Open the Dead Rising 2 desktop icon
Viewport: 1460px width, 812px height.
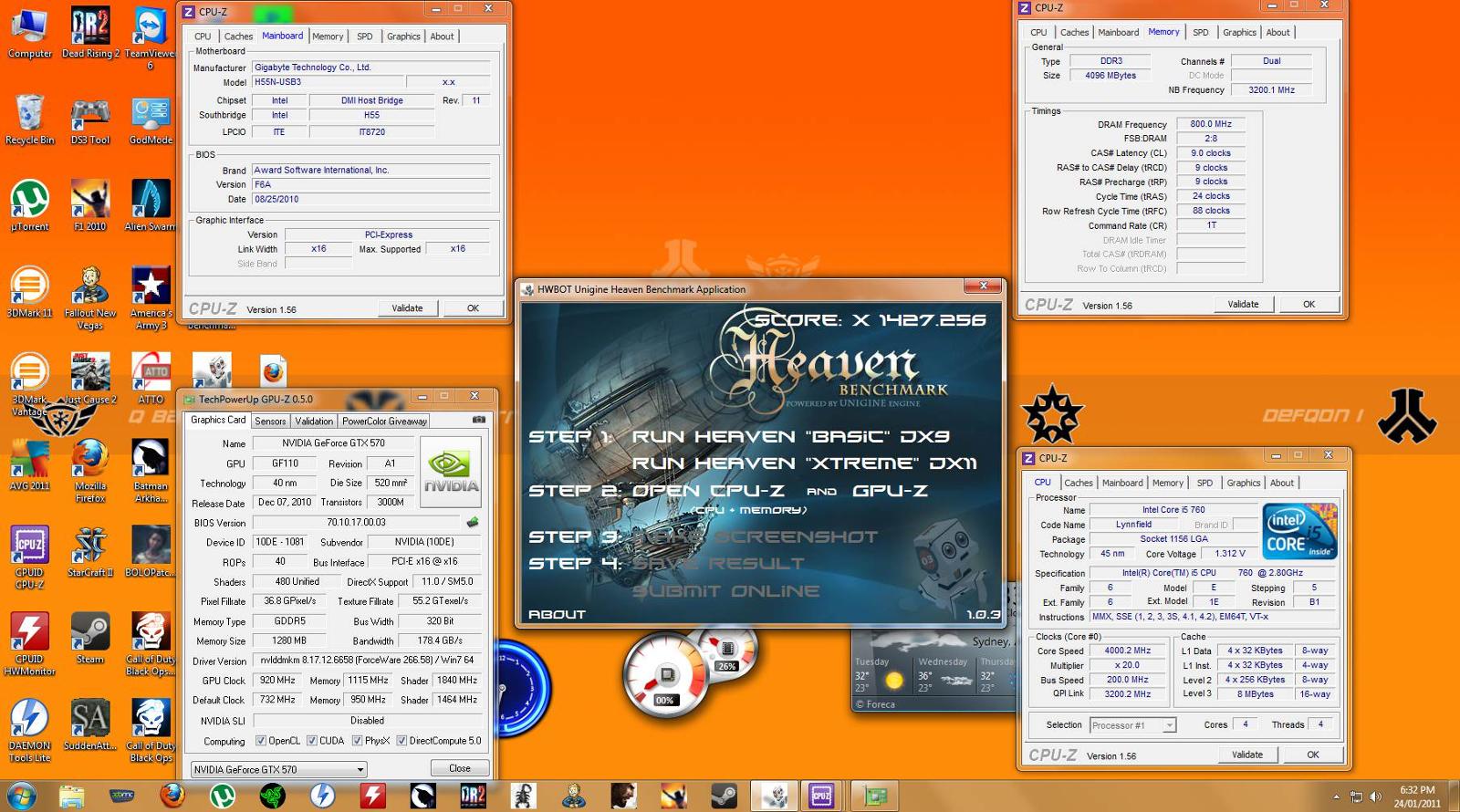click(90, 33)
